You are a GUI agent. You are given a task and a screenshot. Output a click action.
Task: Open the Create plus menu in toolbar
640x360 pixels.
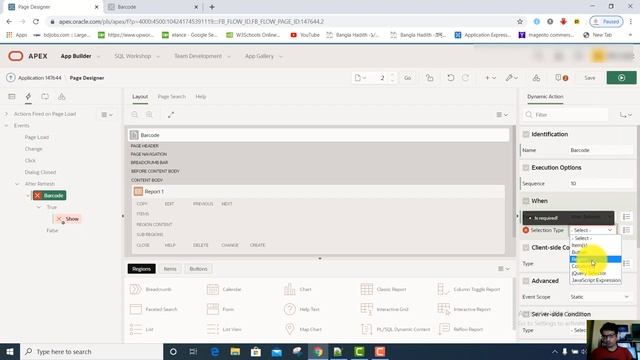tap(490, 78)
